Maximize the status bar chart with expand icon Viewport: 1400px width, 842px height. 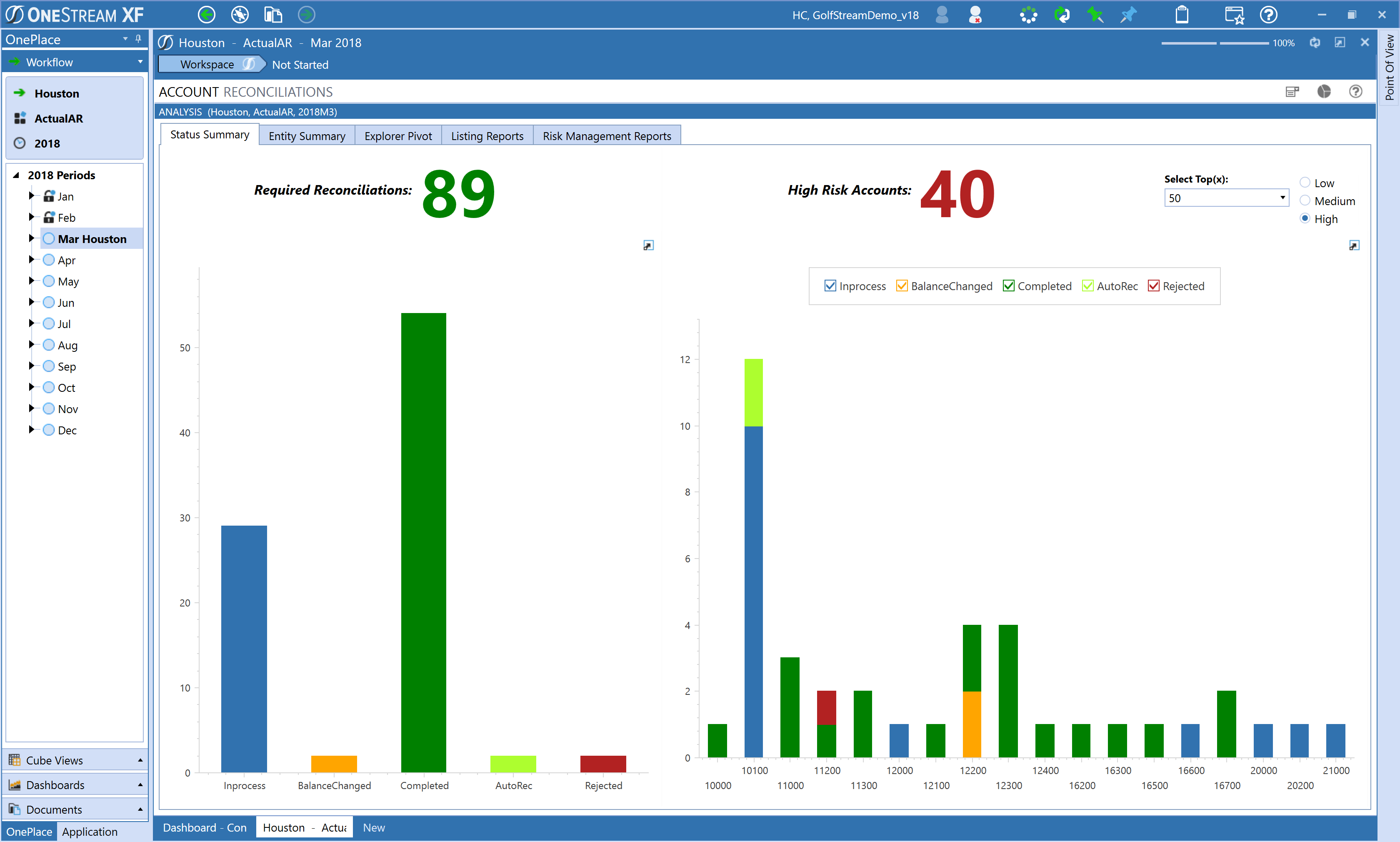tap(649, 245)
